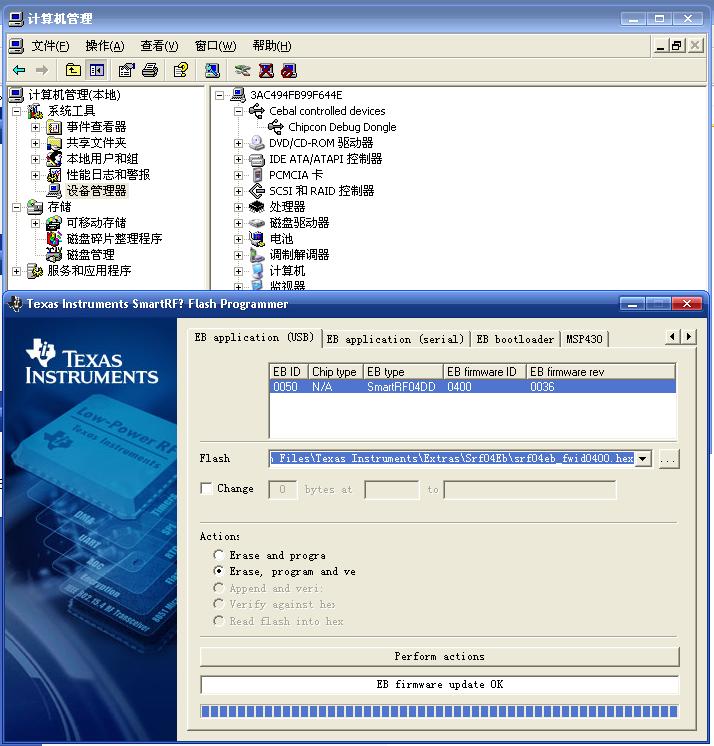Viewport: 714px width, 746px height.
Task: Click the PCMCIA 卡 icon
Action: tap(256, 175)
